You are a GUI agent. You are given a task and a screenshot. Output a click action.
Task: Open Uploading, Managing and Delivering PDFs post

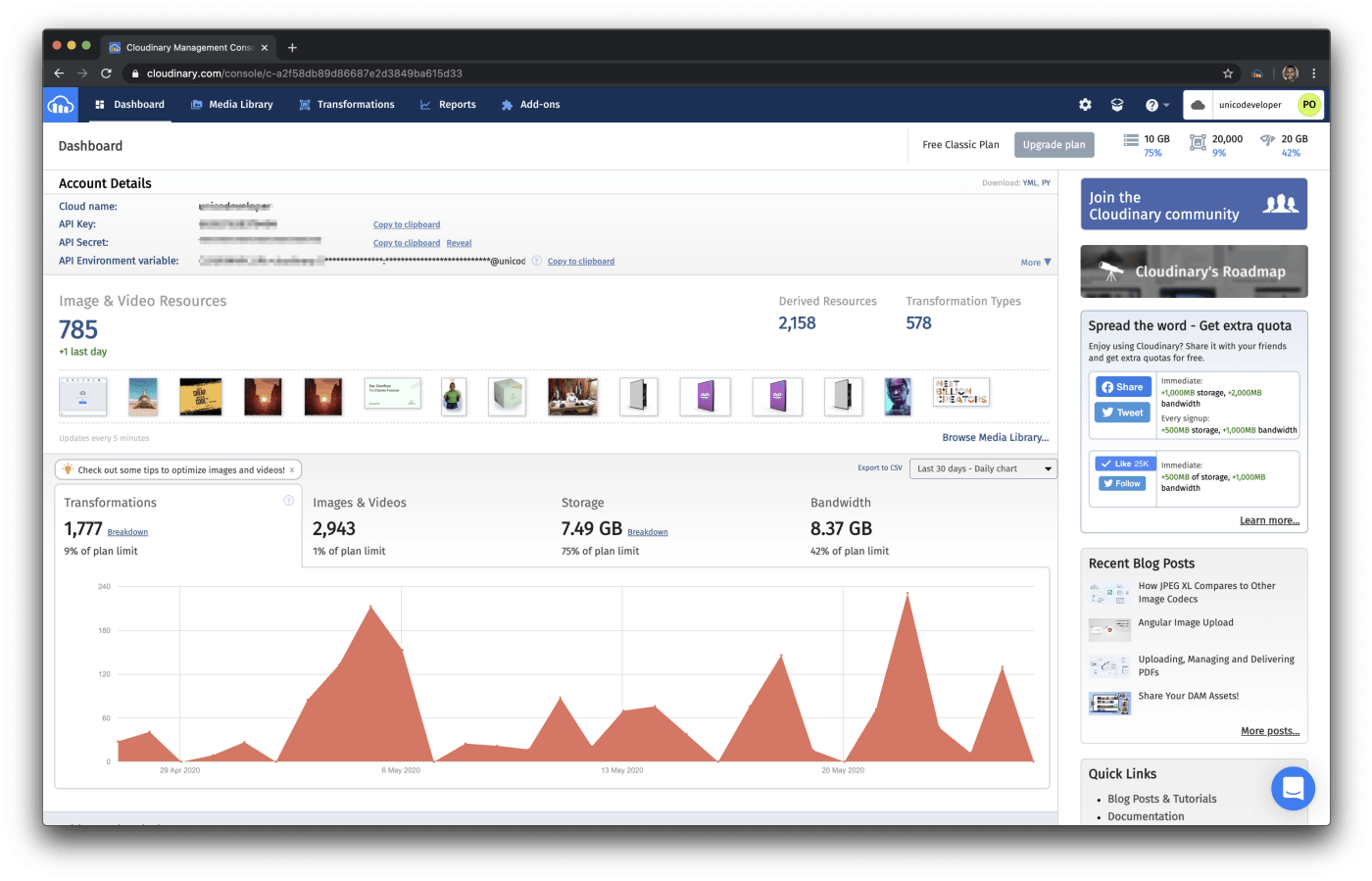coord(1216,666)
